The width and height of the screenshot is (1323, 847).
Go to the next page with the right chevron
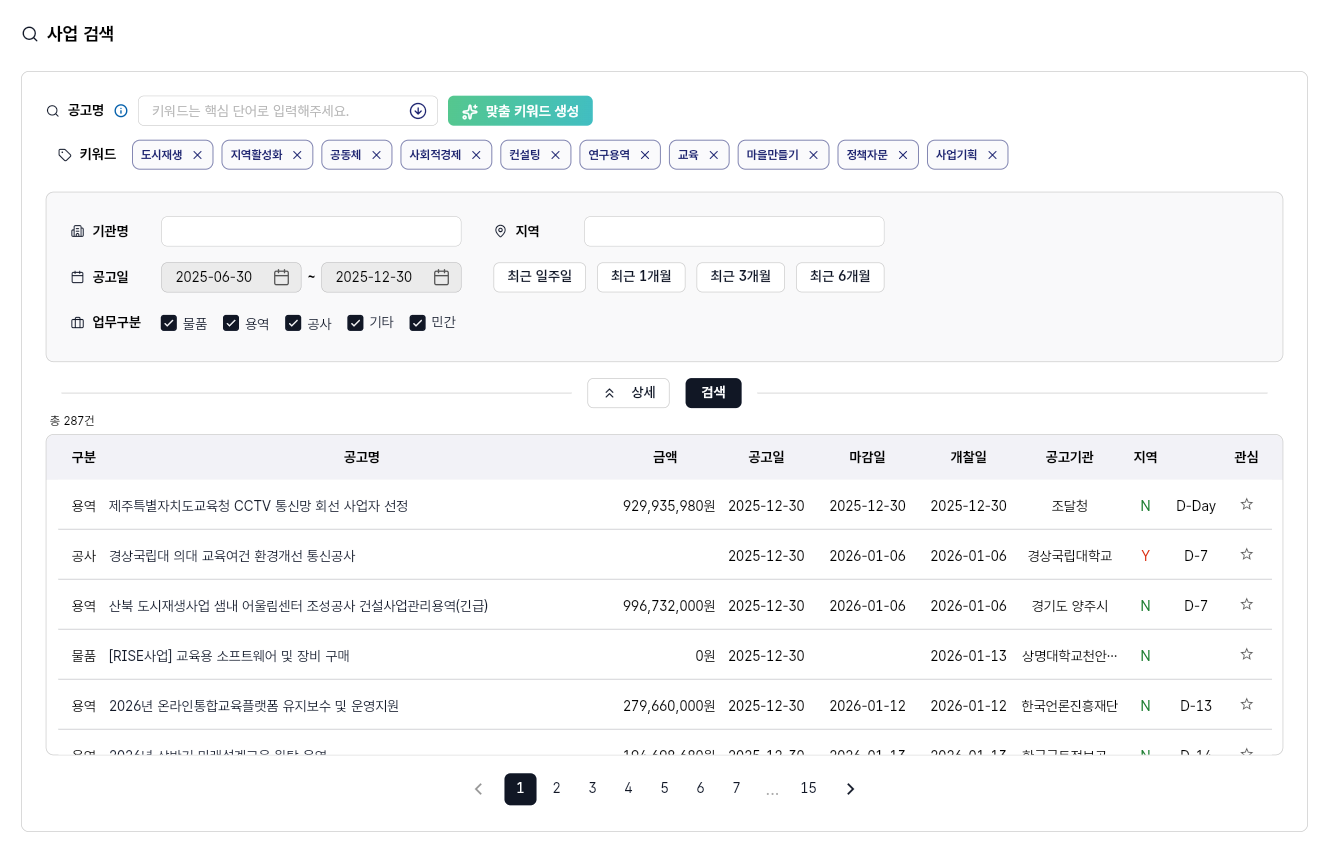point(850,788)
